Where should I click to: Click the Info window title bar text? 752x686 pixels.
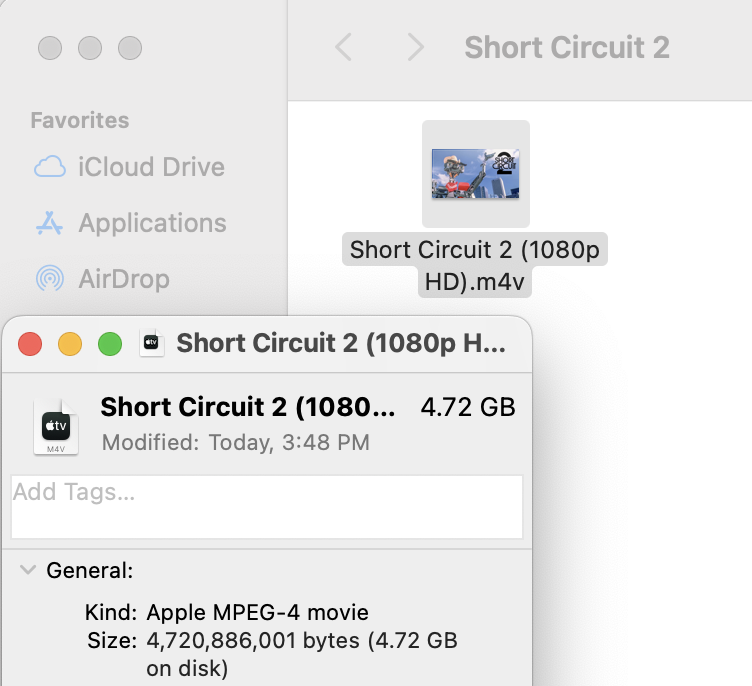point(341,344)
